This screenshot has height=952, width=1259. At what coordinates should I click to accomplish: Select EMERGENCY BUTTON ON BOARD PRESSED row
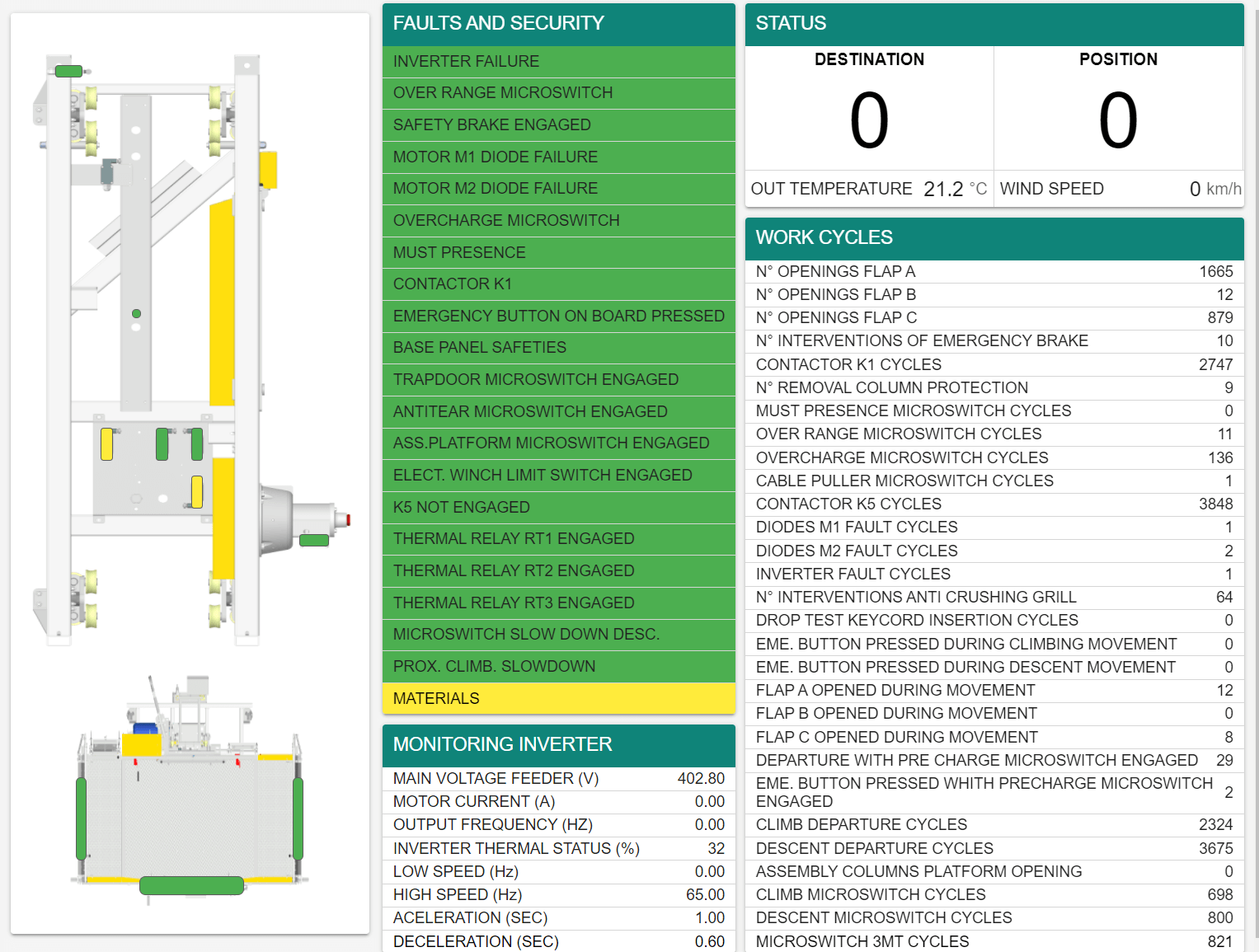[559, 317]
